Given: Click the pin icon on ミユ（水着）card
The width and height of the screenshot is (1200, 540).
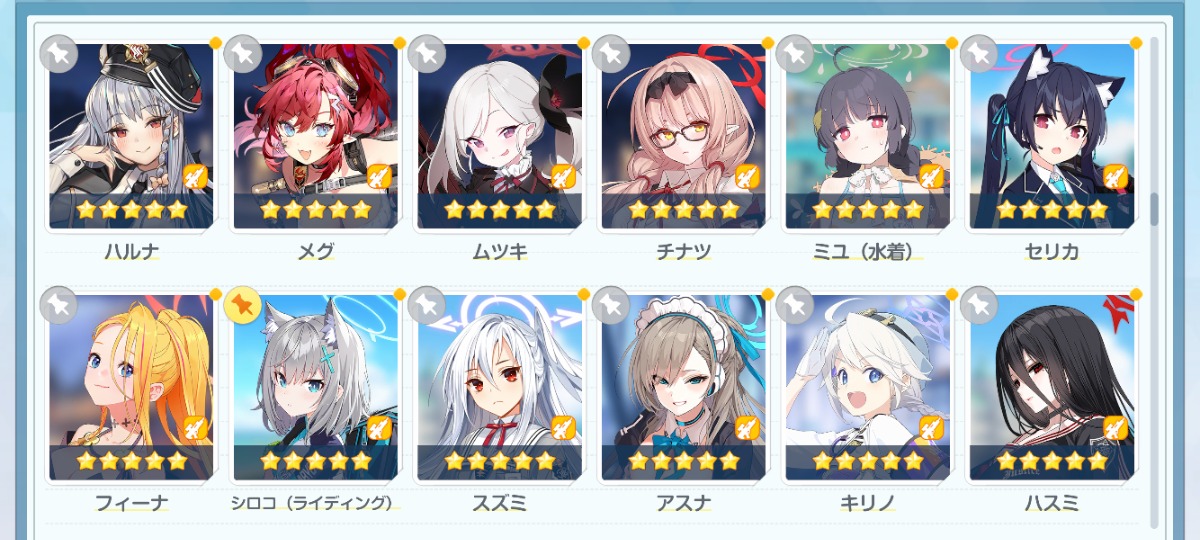Looking at the screenshot, I should (x=794, y=54).
